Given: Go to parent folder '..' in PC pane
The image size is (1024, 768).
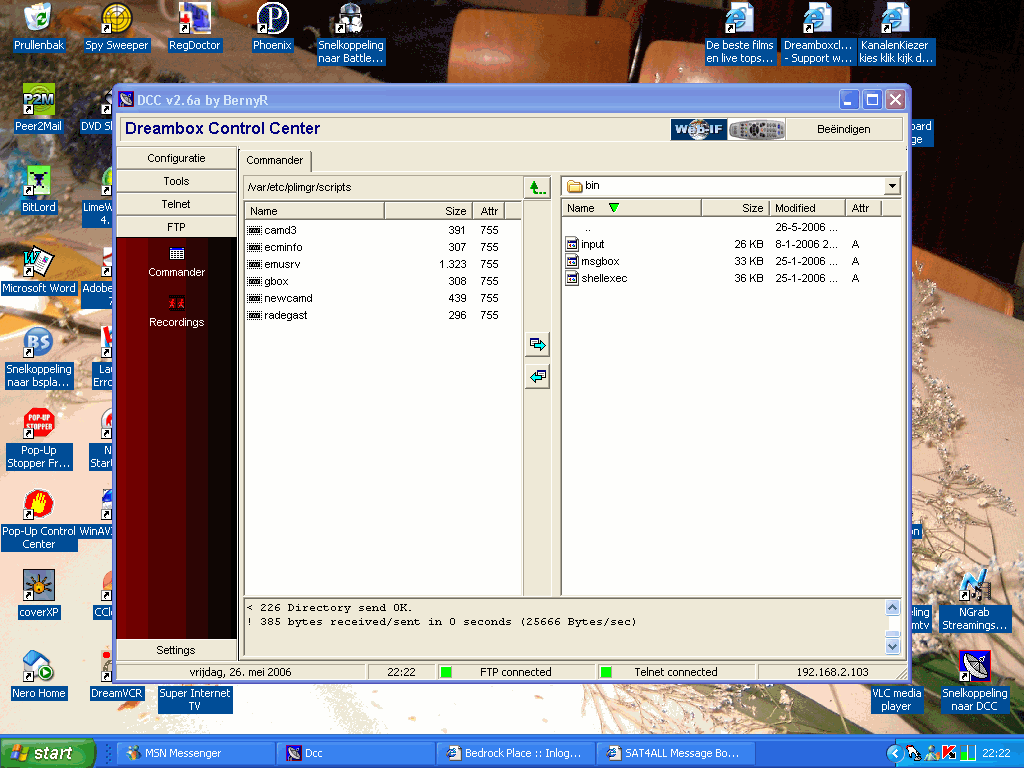Looking at the screenshot, I should (588, 227).
